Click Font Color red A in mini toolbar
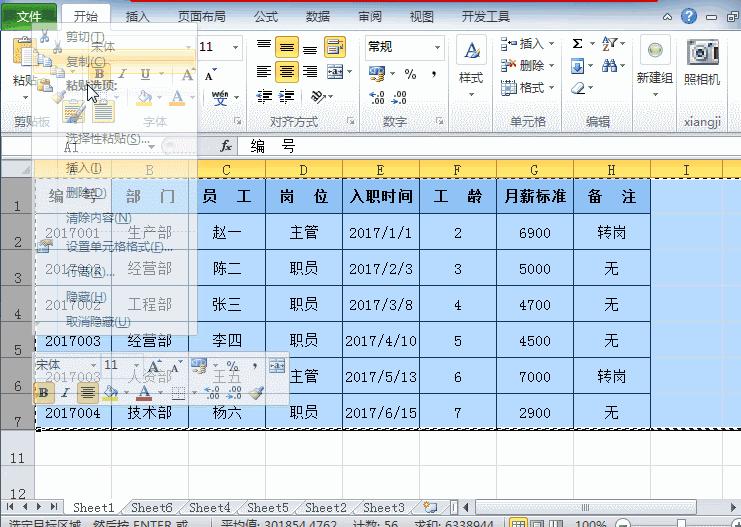 point(145,392)
